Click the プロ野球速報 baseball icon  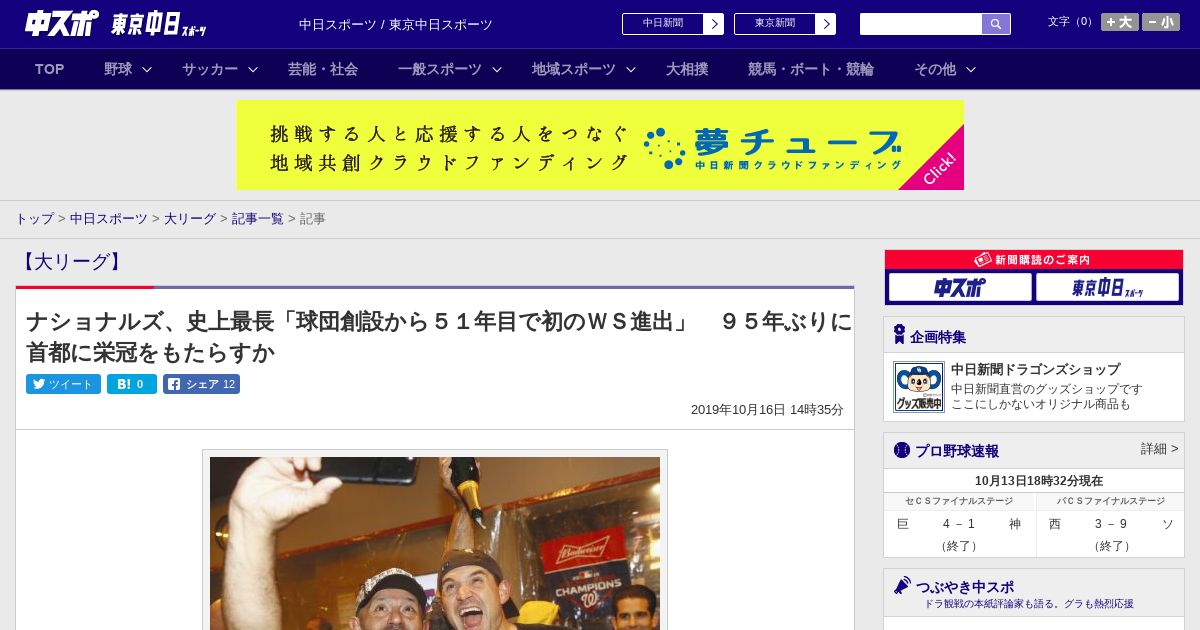902,450
